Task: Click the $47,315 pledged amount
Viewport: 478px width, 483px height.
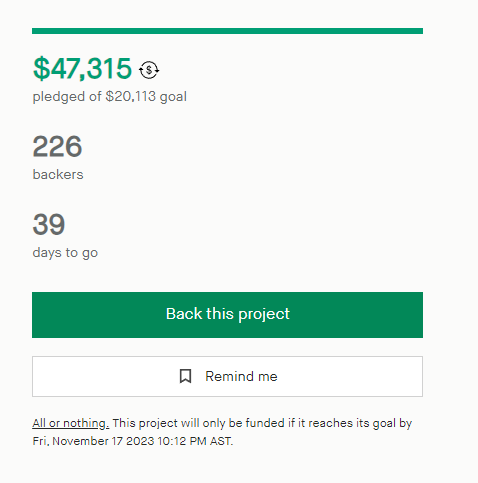Action: click(x=83, y=69)
